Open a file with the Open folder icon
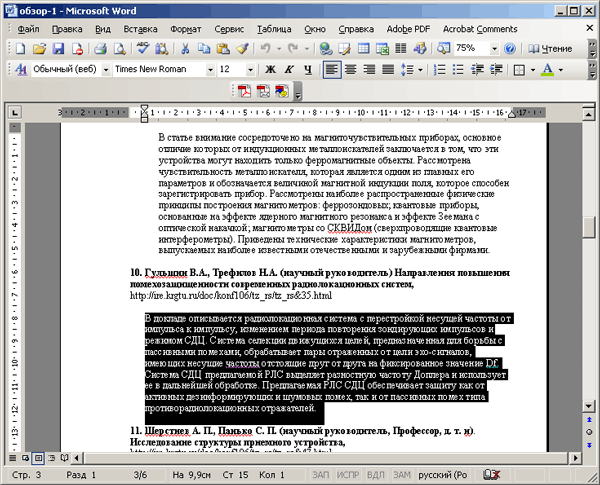The height and width of the screenshot is (485, 600). (x=40, y=48)
